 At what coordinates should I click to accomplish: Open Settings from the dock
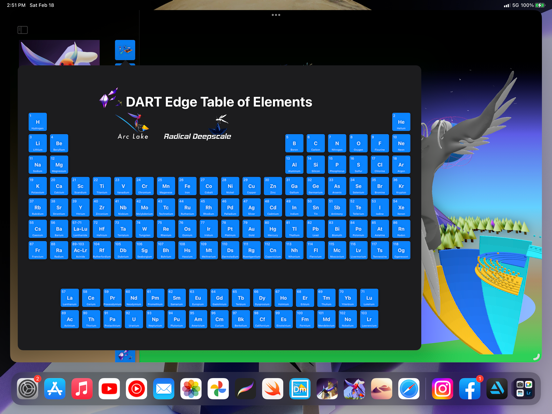point(27,389)
